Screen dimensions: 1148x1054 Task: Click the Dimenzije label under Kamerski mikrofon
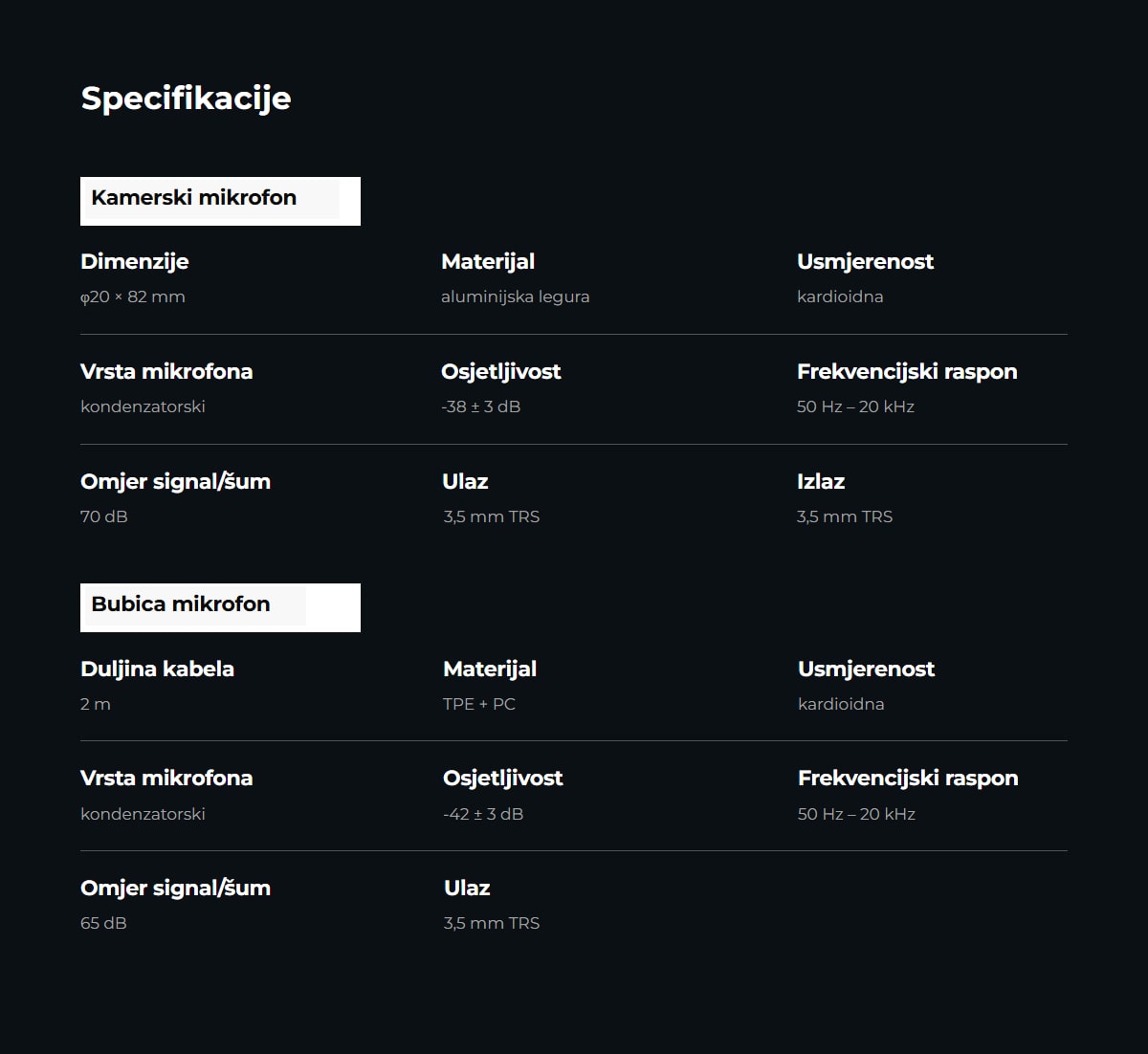click(134, 262)
